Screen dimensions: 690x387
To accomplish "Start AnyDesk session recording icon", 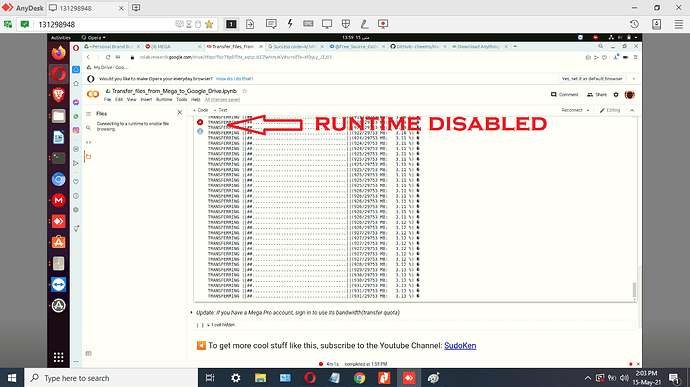I will click(383, 24).
